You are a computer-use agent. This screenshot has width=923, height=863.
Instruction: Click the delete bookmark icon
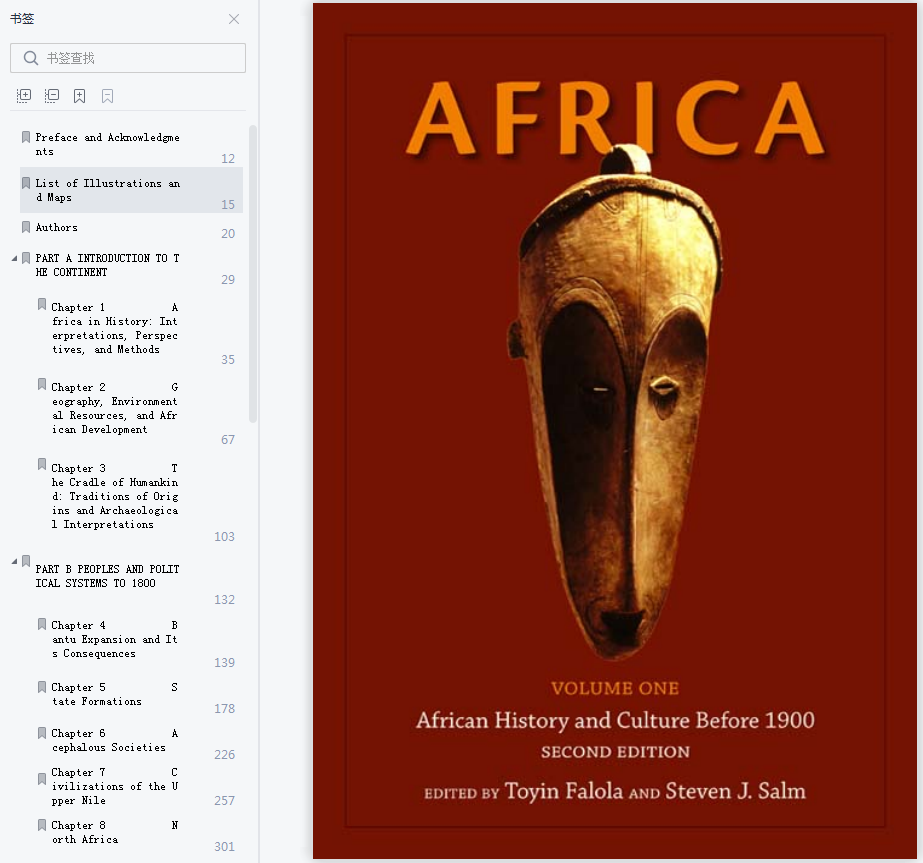(x=107, y=96)
